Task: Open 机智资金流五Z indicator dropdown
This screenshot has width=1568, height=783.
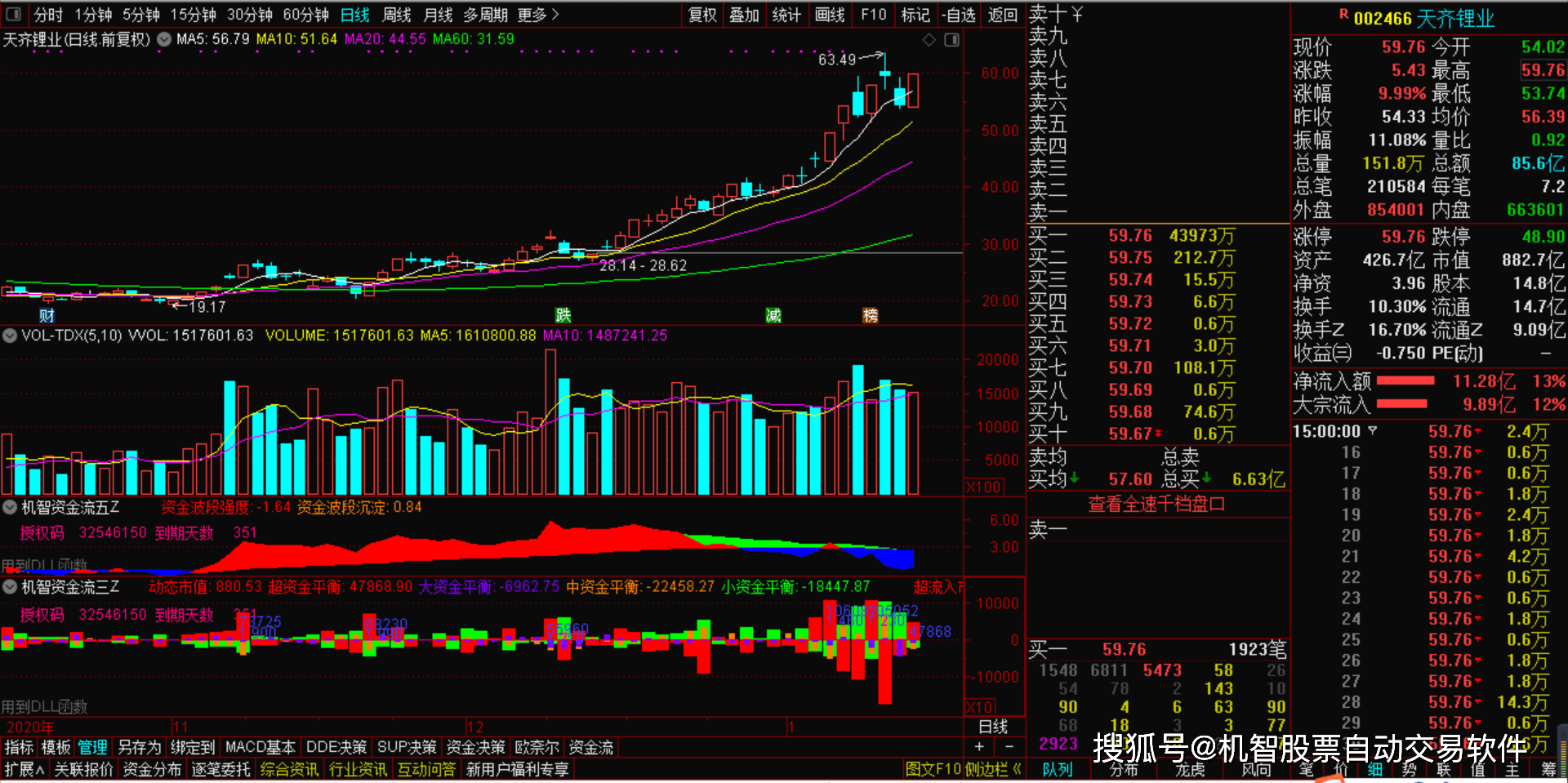Action: [10, 507]
